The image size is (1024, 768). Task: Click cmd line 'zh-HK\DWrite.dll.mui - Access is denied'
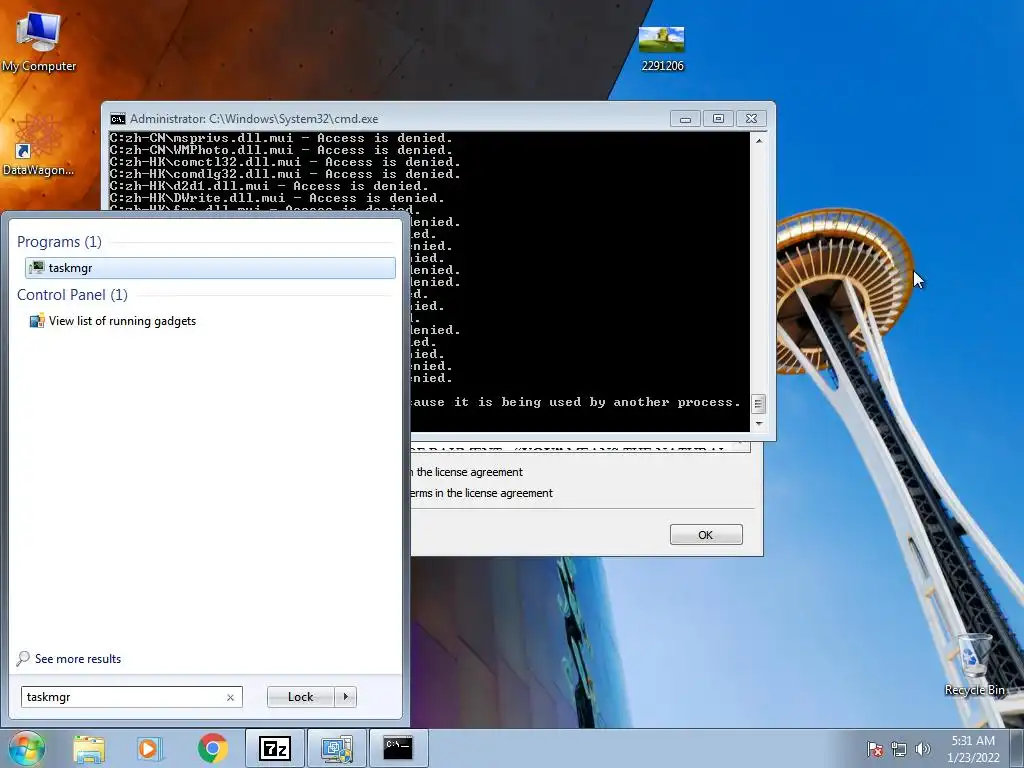(x=277, y=198)
